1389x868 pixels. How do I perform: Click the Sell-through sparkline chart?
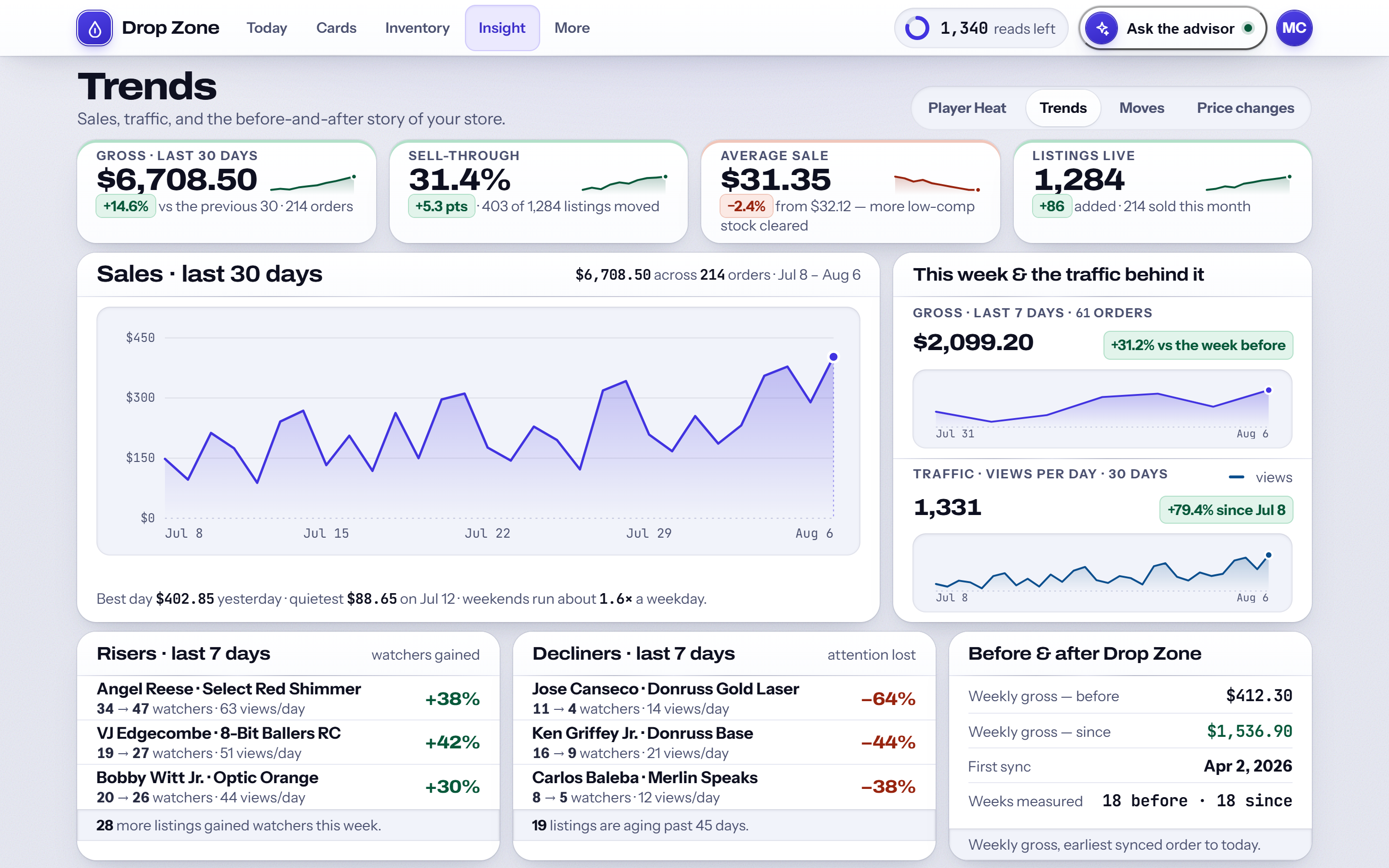point(625,183)
